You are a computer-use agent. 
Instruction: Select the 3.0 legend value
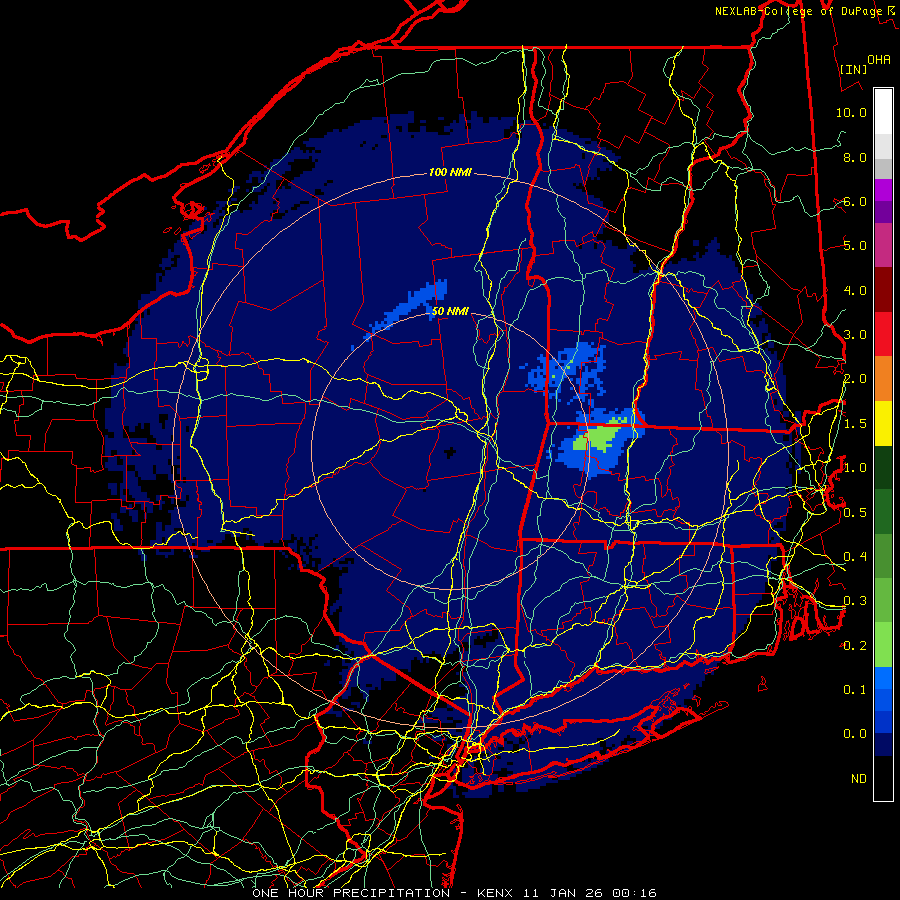[x=855, y=335]
